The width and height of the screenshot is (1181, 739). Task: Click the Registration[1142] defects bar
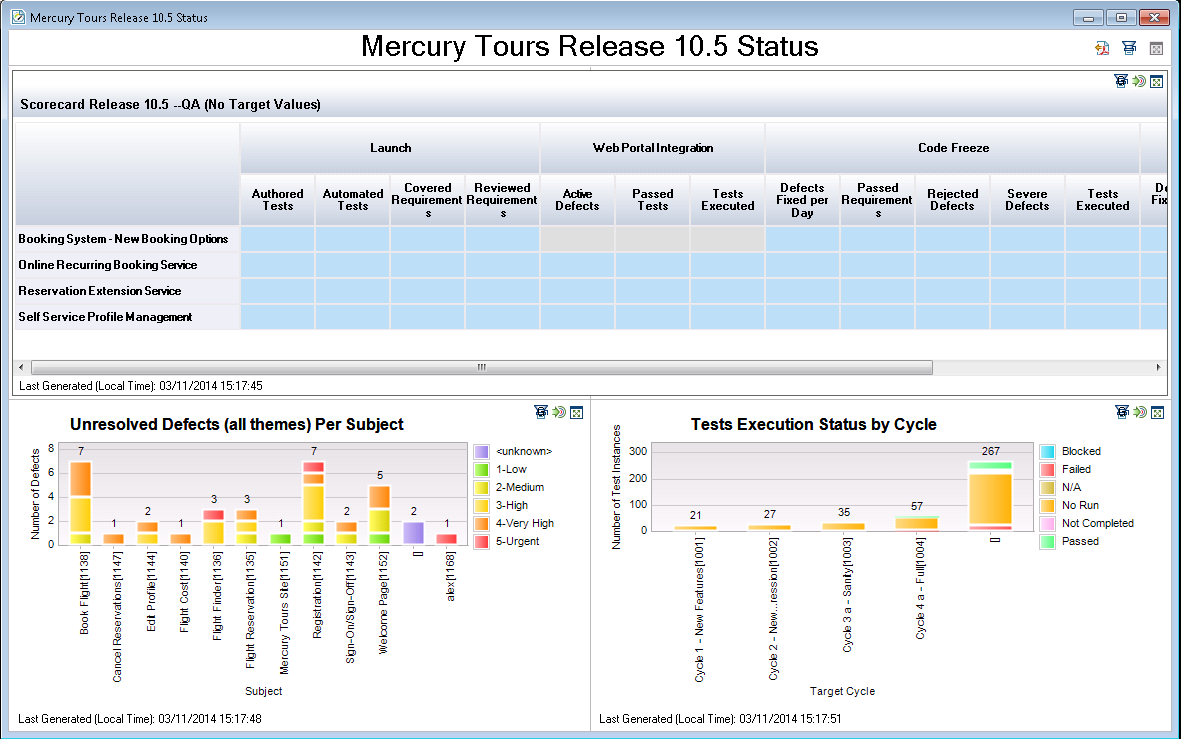[313, 502]
